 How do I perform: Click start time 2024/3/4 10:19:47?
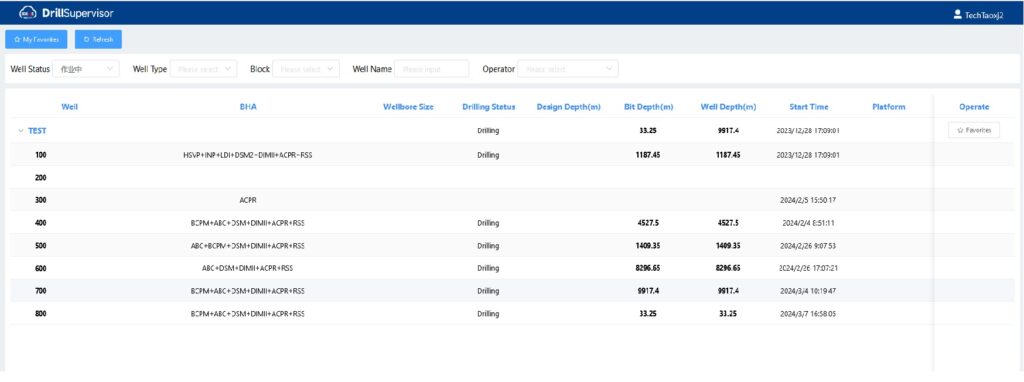coord(808,291)
